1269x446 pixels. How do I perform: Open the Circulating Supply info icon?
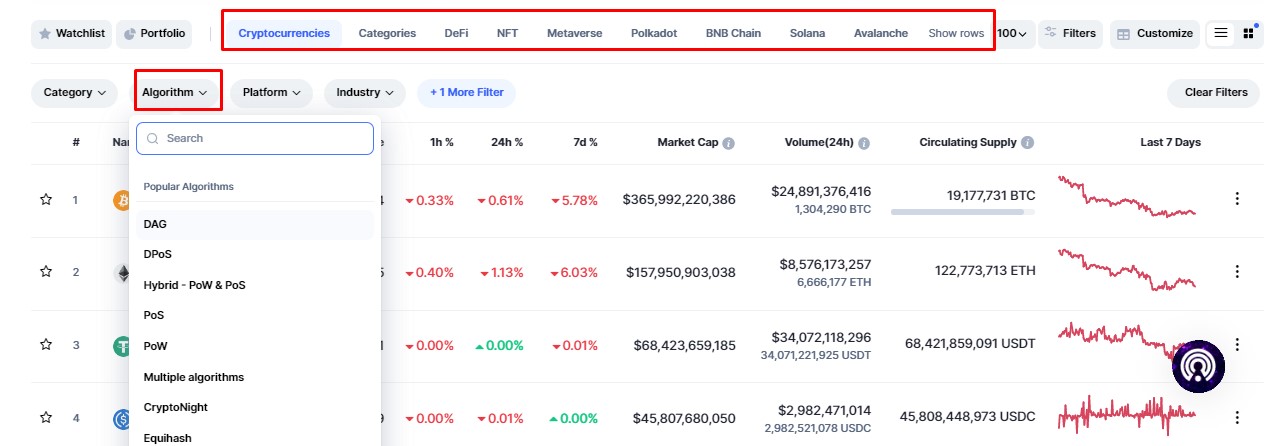pyautogui.click(x=1028, y=143)
